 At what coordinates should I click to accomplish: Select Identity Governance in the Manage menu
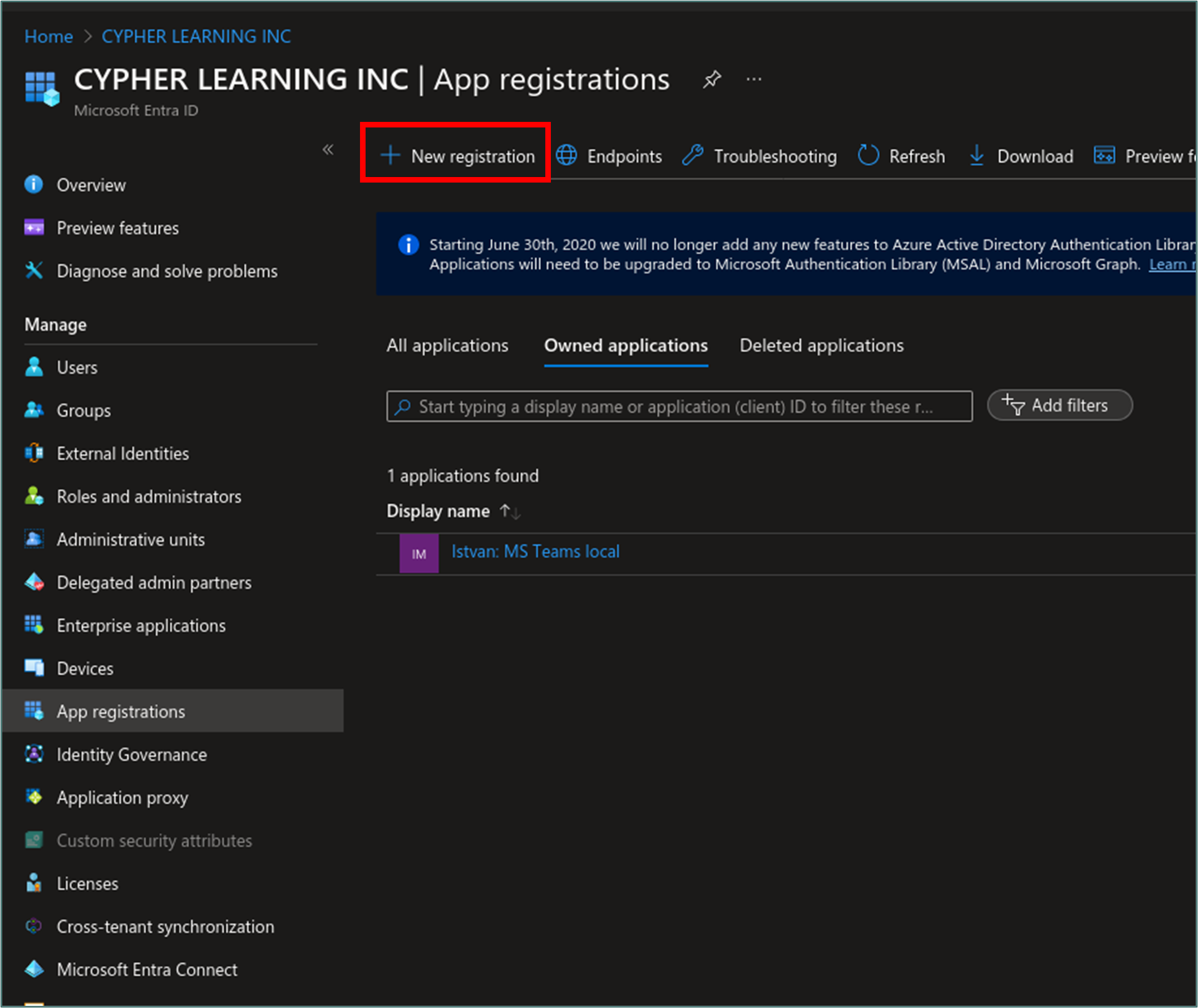(131, 755)
